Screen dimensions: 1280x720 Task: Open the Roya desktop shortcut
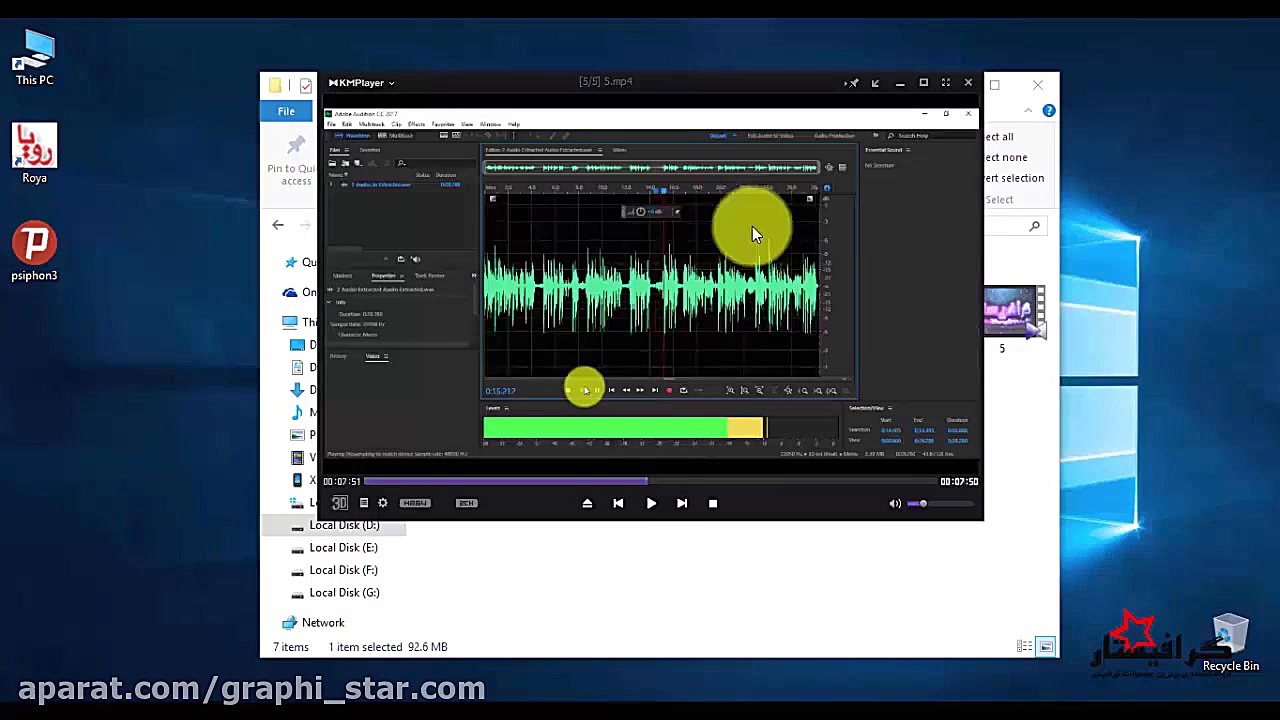pos(34,154)
